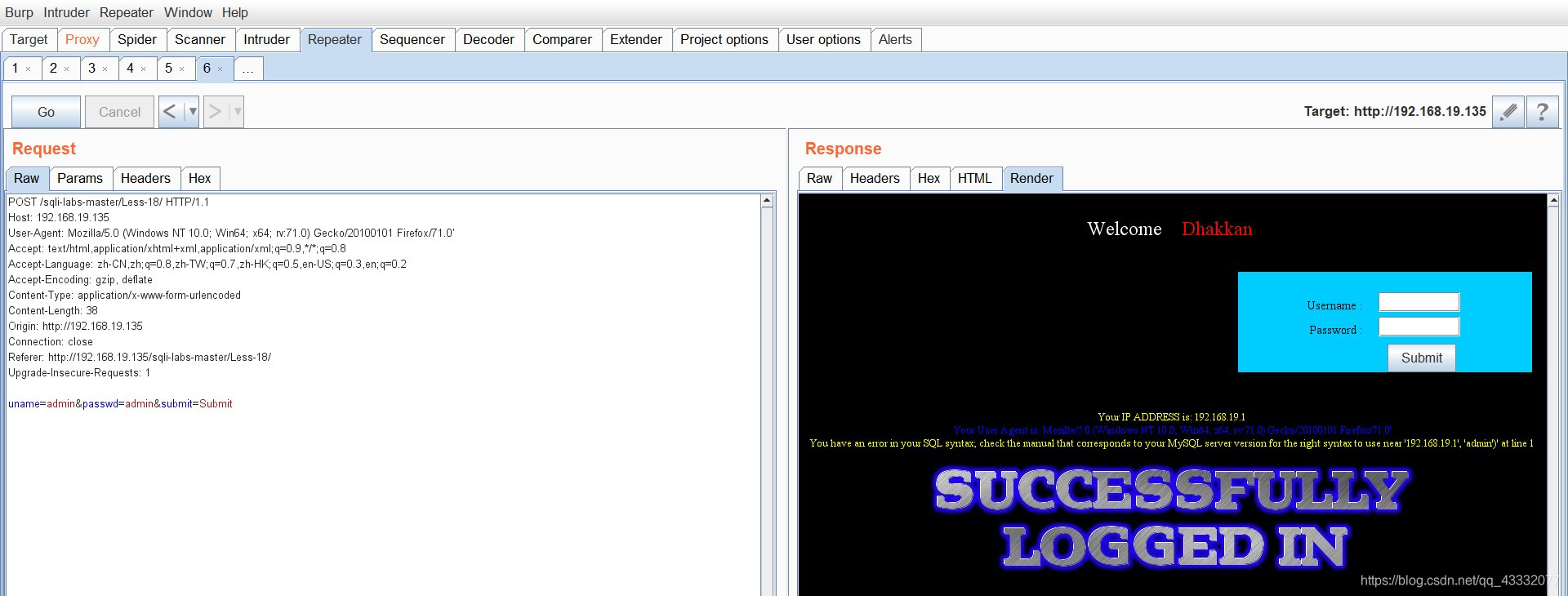
Task: Expand the back history dropdown arrow
Action: click(193, 112)
